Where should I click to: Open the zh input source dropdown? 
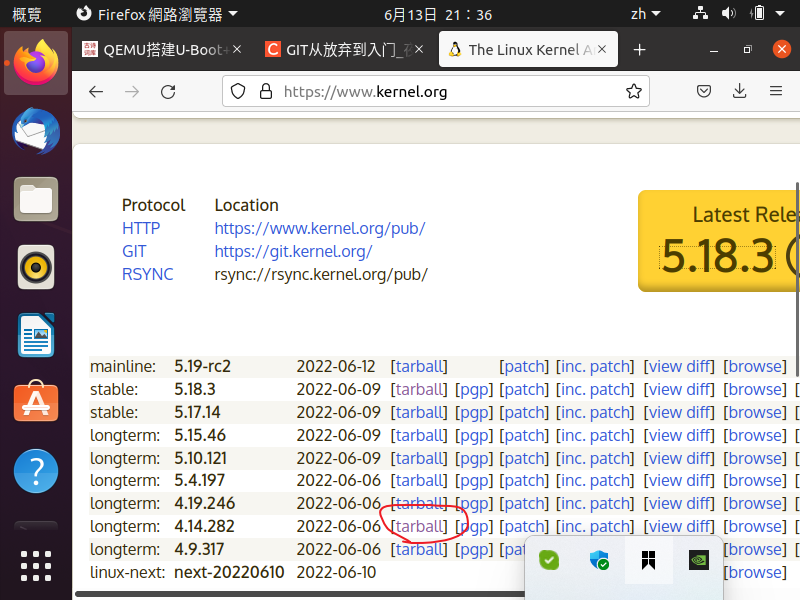(645, 14)
